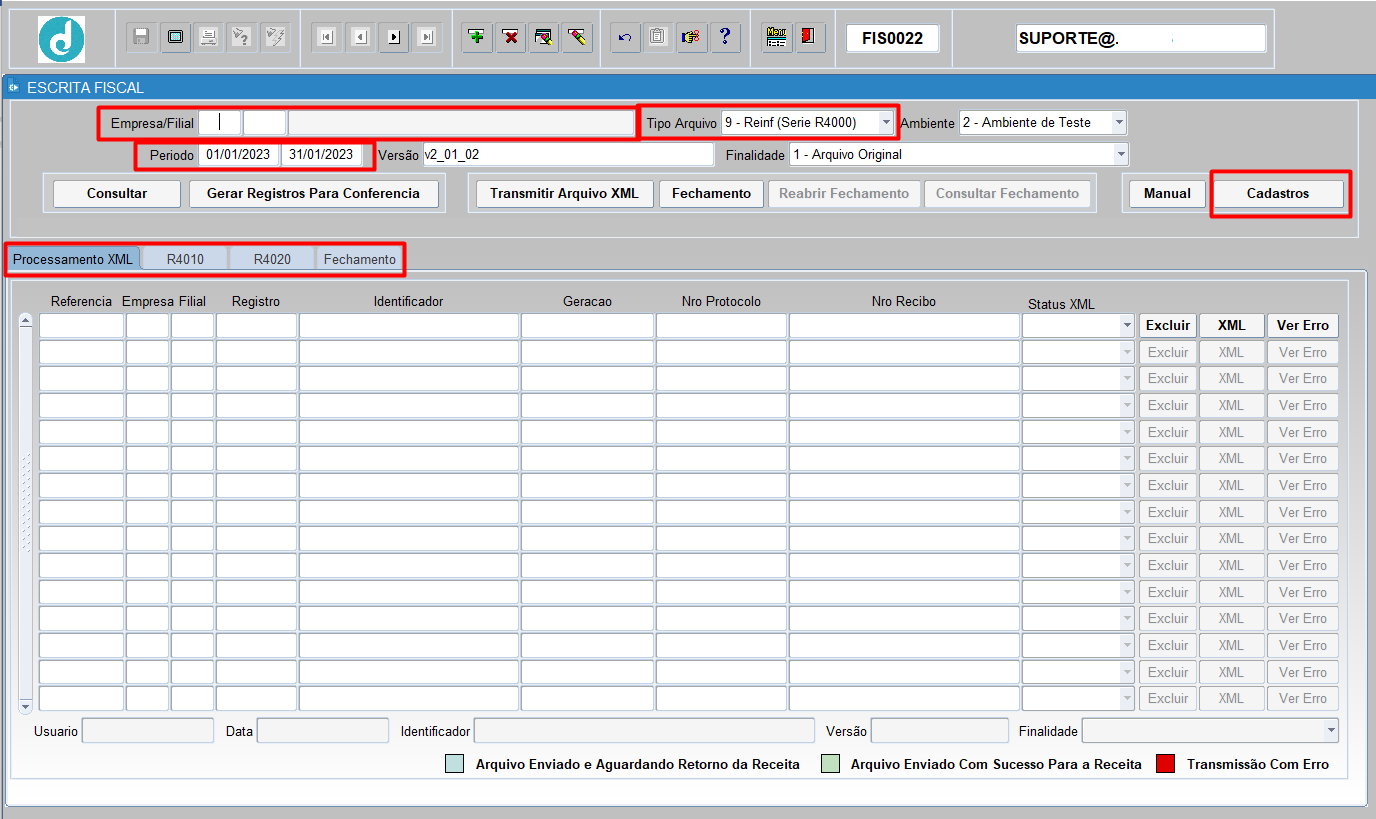The image size is (1376, 819).
Task: Click the Usuario field at bottom
Action: click(x=148, y=731)
